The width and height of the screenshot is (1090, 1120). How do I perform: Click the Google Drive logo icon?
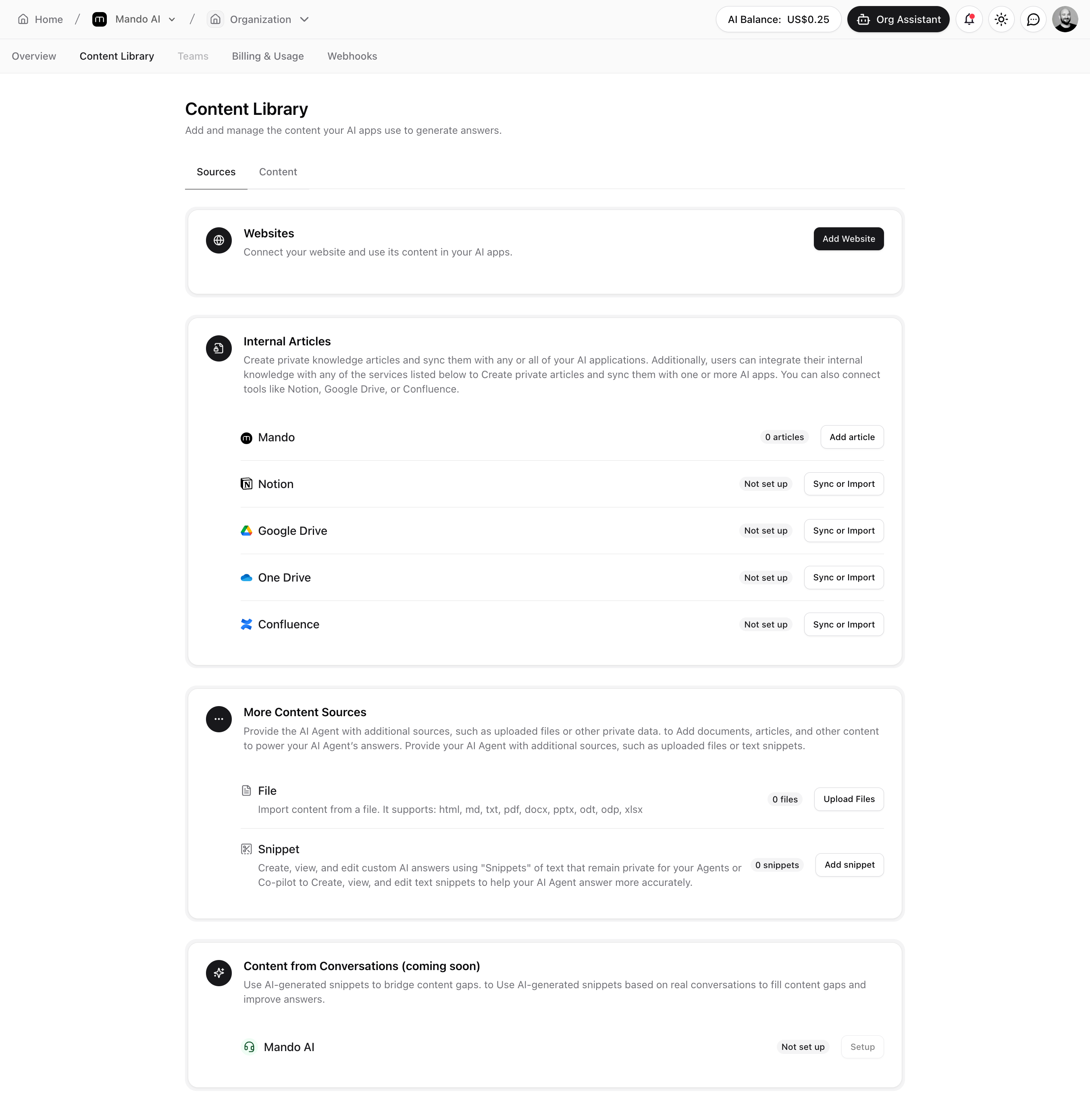click(246, 530)
